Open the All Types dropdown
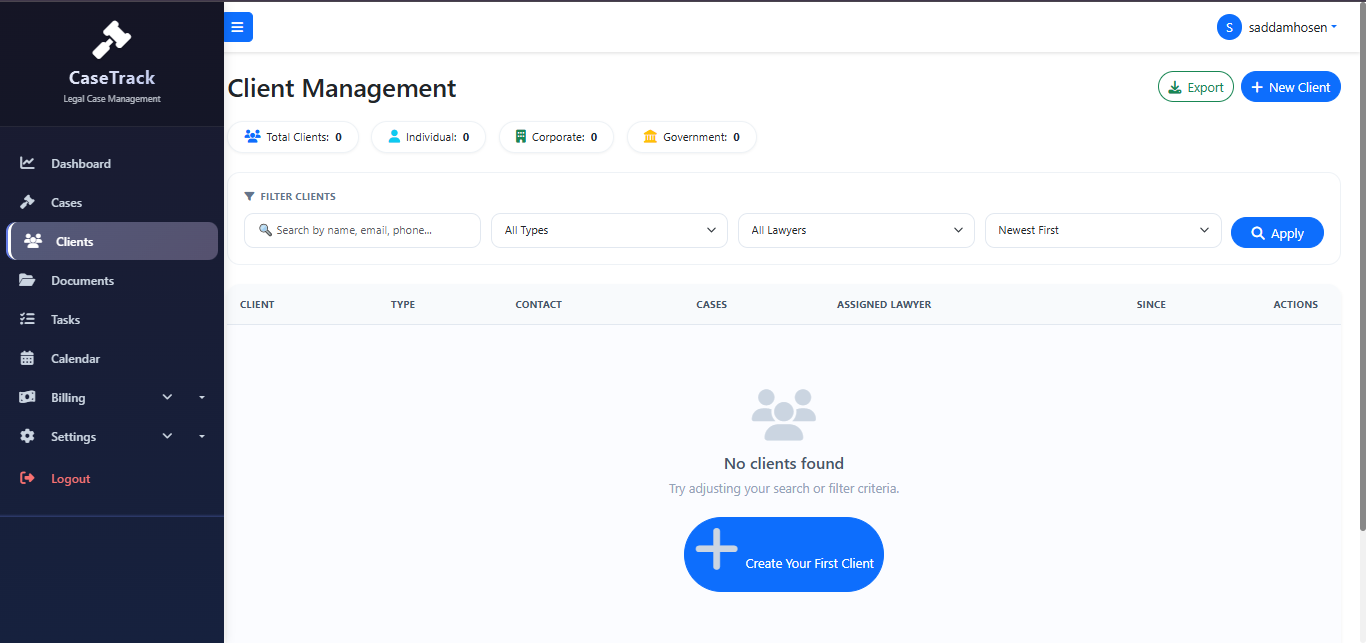Viewport: 1366px width, 643px height. click(x=609, y=230)
